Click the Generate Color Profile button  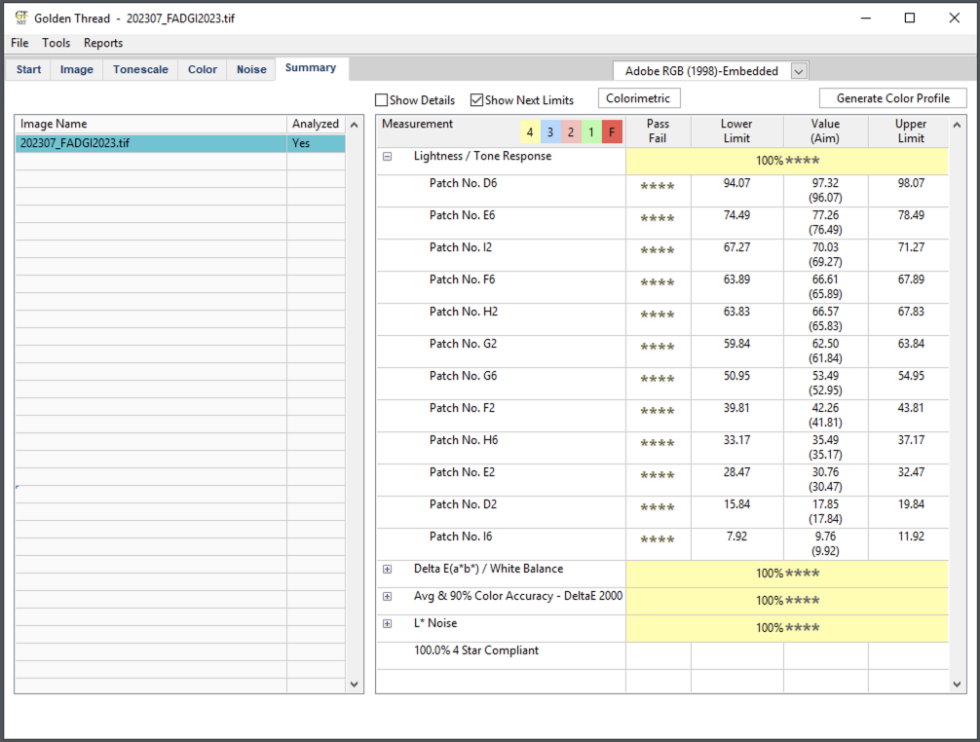[893, 98]
